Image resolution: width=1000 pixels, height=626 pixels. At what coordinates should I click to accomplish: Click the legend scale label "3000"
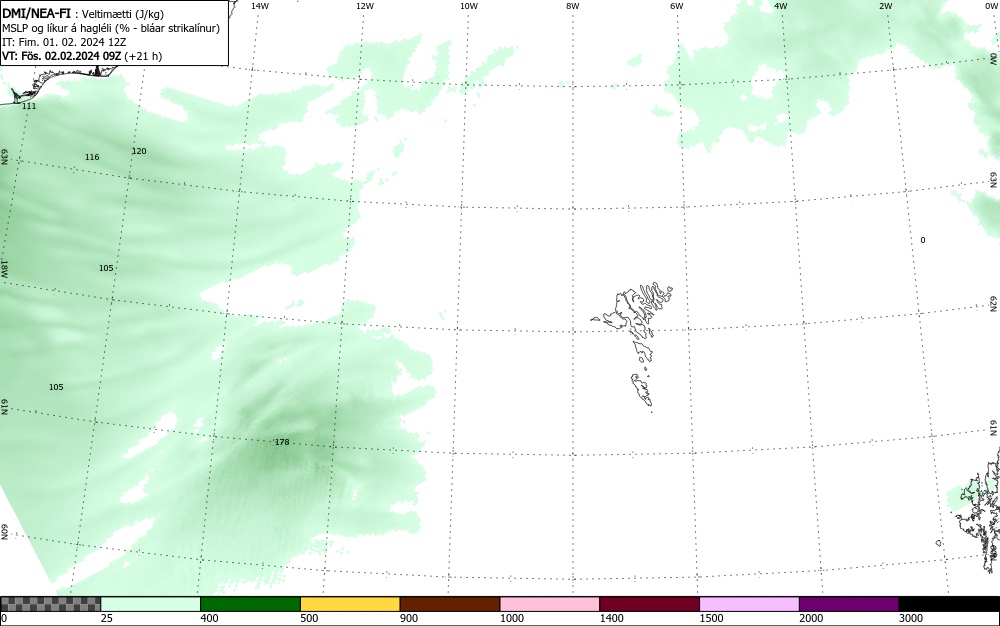[911, 618]
